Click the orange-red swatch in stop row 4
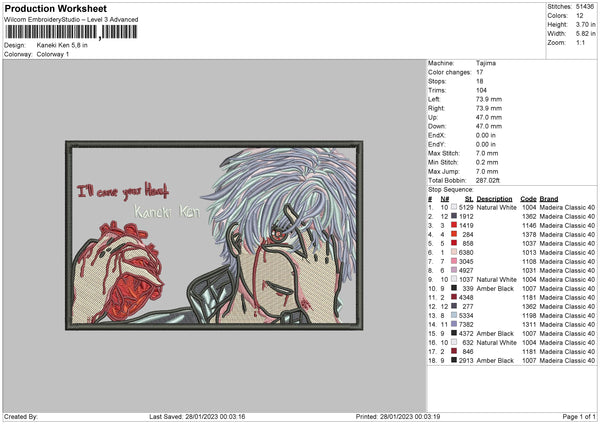The width and height of the screenshot is (600, 424). click(x=454, y=234)
